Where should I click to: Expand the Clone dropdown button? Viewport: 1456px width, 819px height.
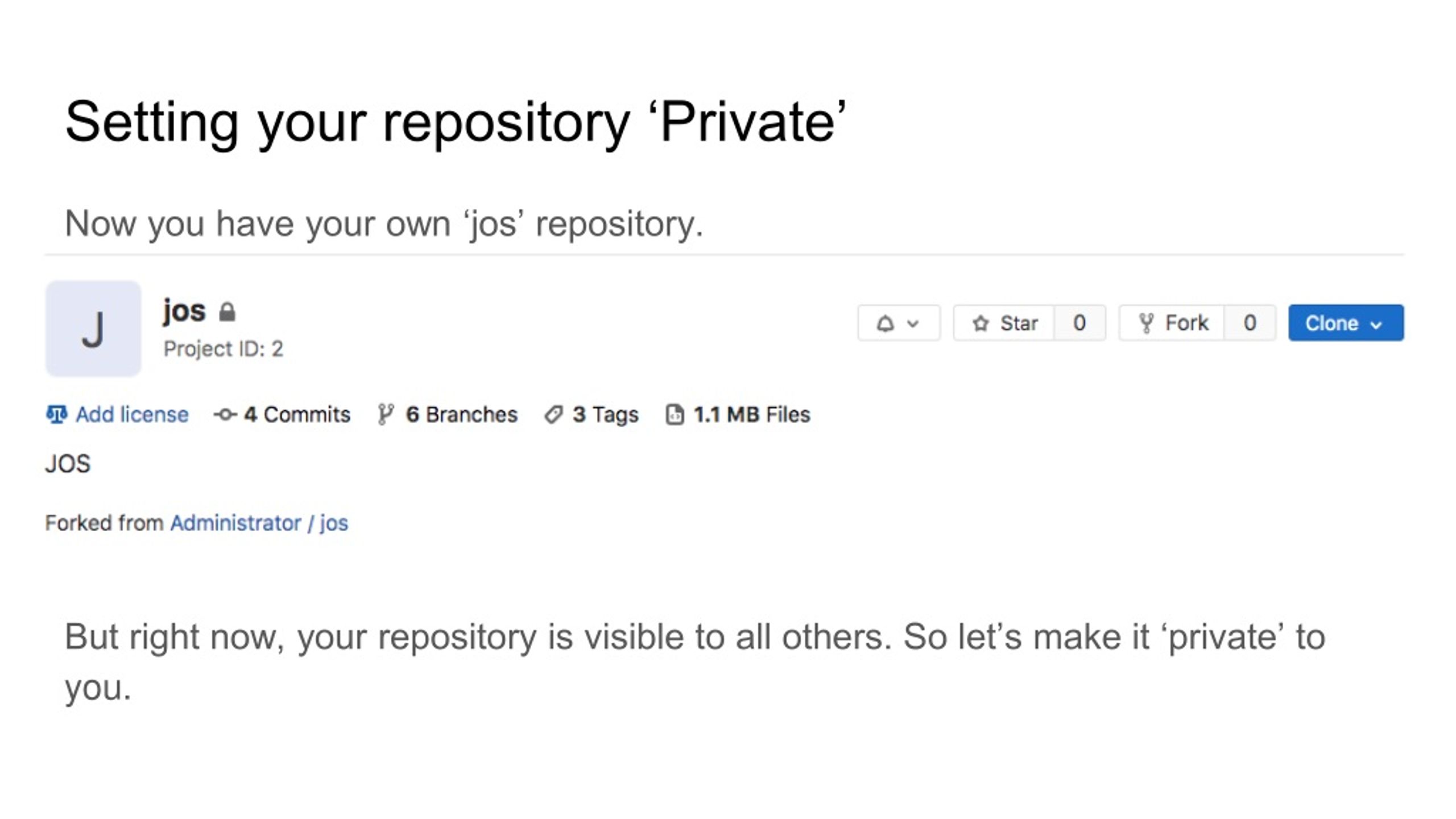tap(1346, 323)
